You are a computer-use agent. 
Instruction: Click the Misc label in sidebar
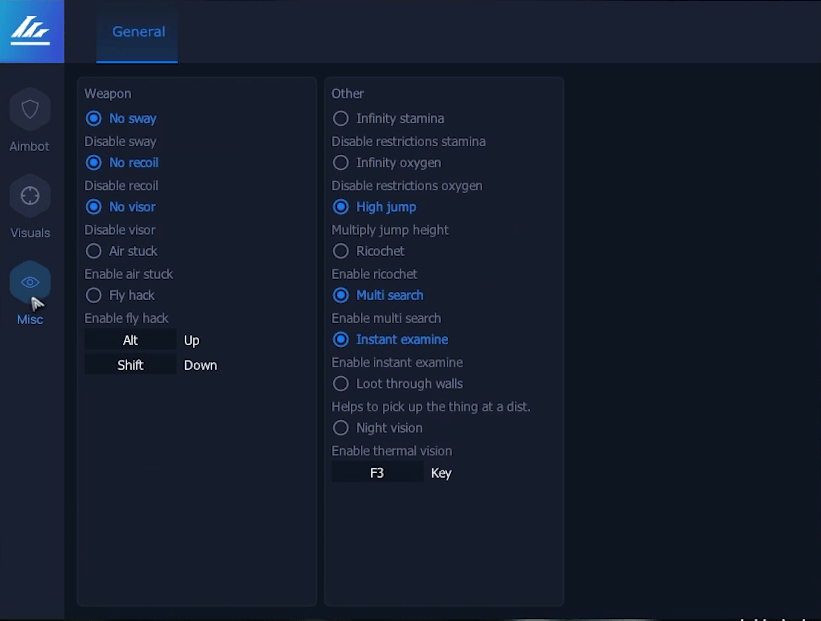30,319
